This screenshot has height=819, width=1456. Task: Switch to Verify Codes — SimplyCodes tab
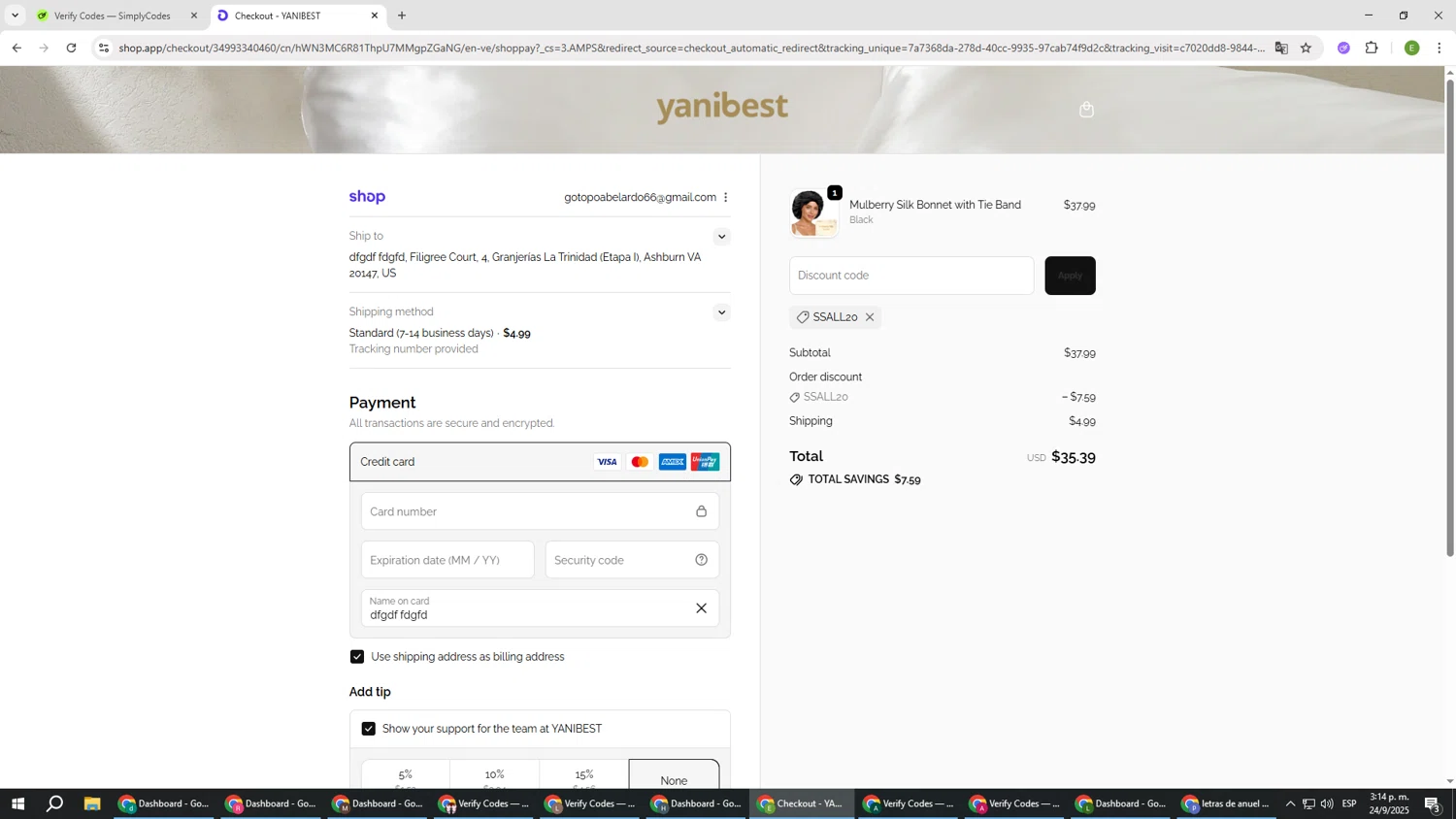click(116, 16)
